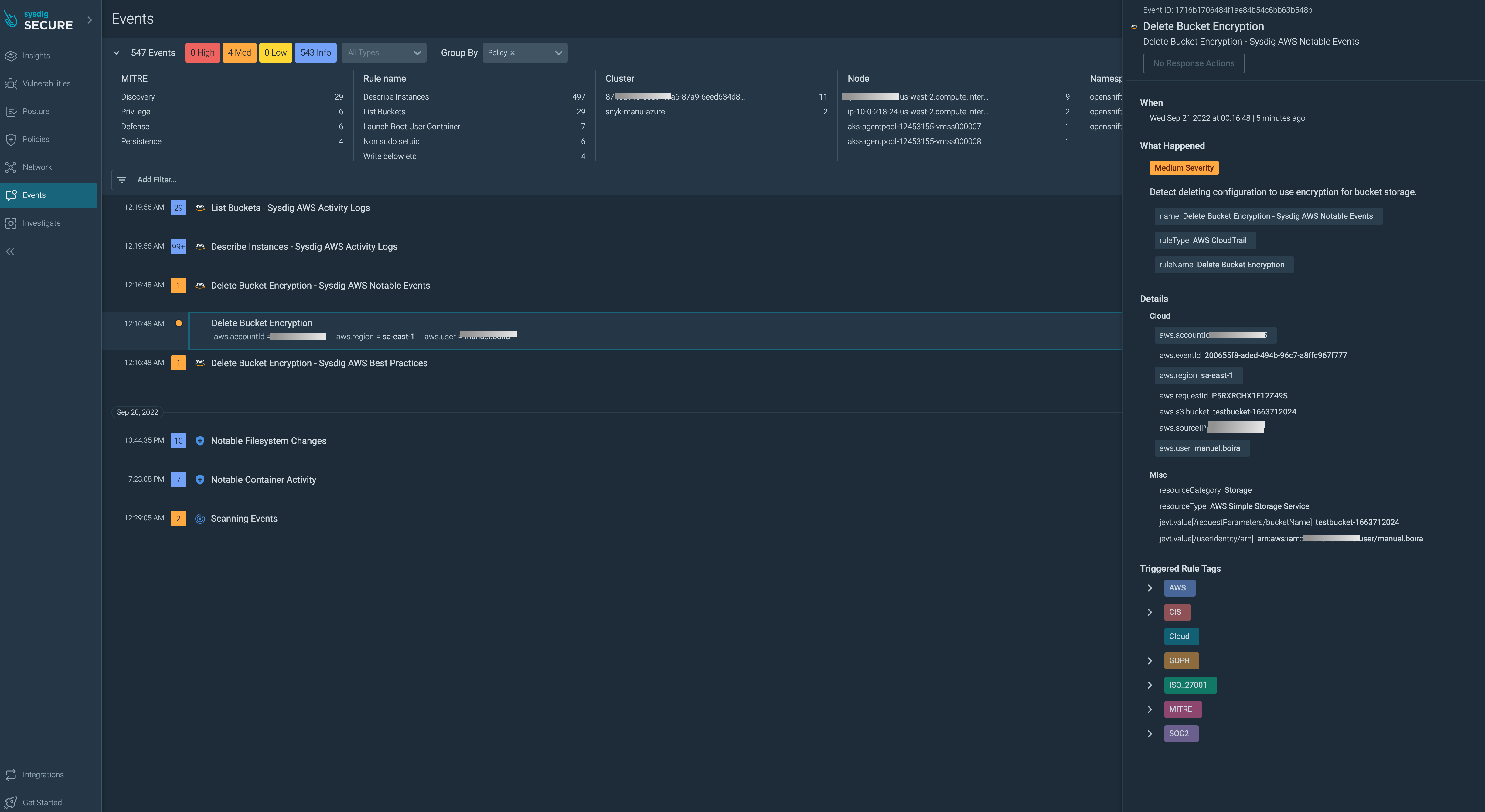Click the No Response Actions button
The width and height of the screenshot is (1485, 812).
pos(1193,63)
